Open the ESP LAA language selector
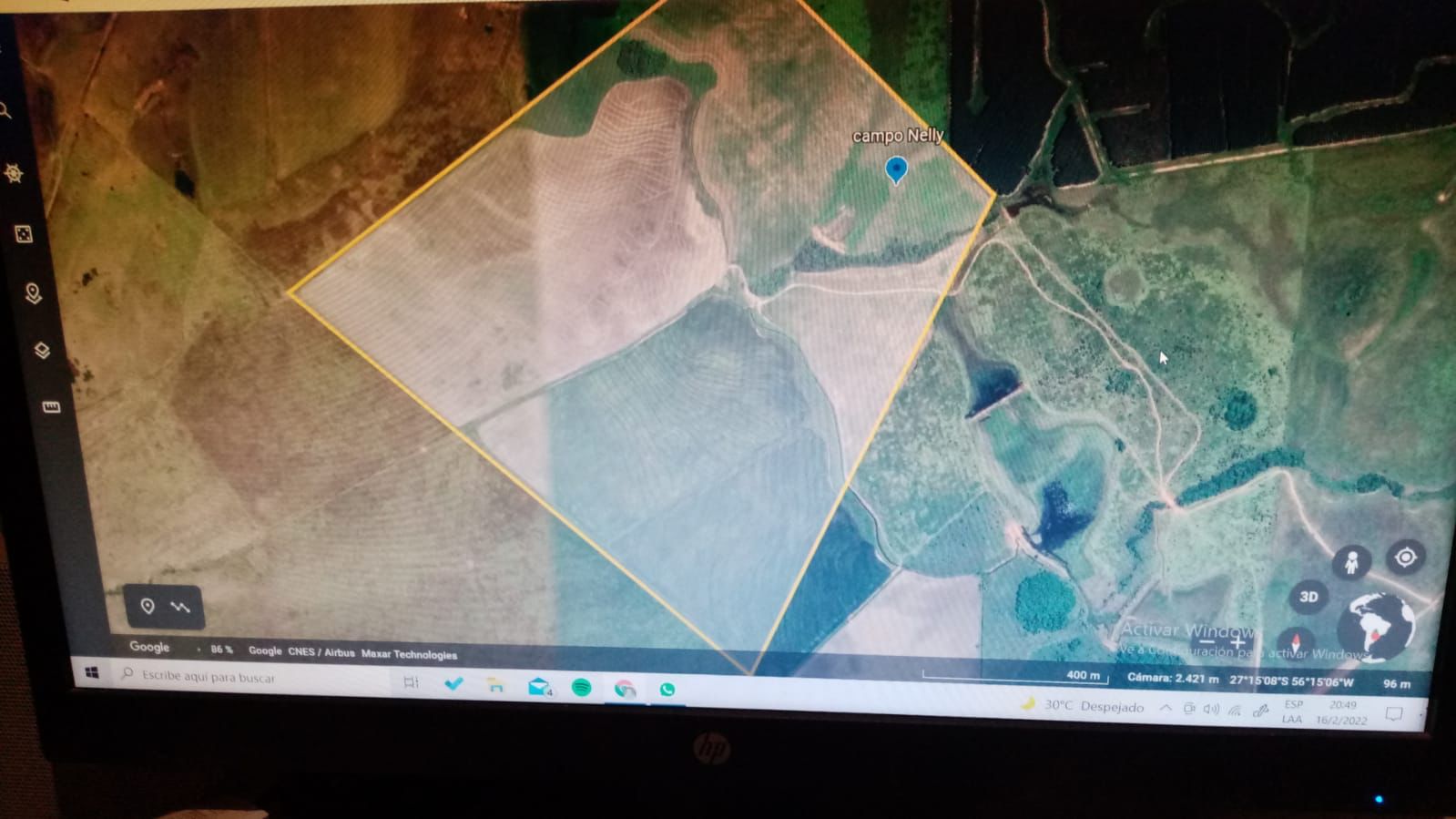This screenshot has width=1456, height=819. pos(1293,712)
